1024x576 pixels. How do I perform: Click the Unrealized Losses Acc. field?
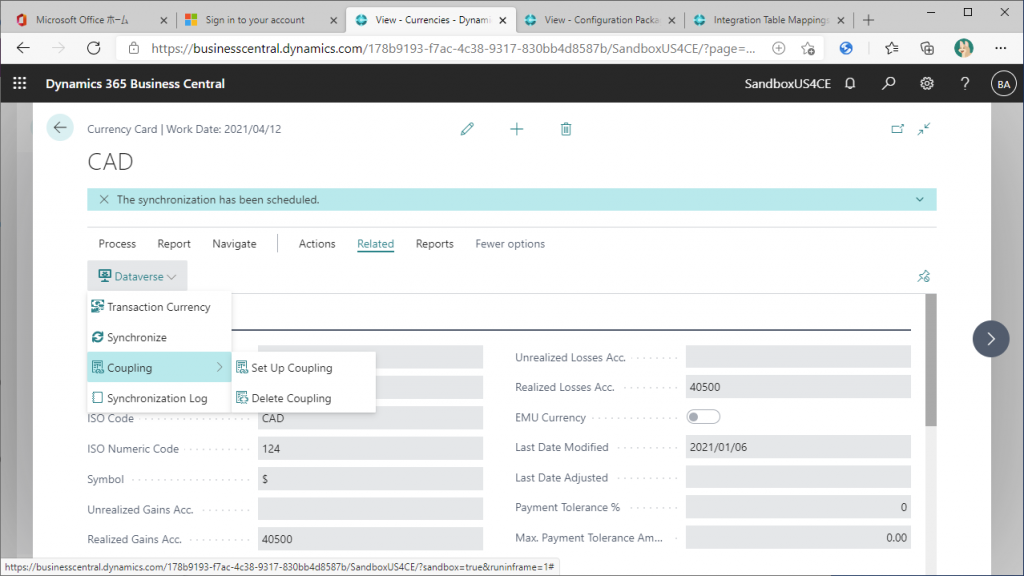pos(798,357)
